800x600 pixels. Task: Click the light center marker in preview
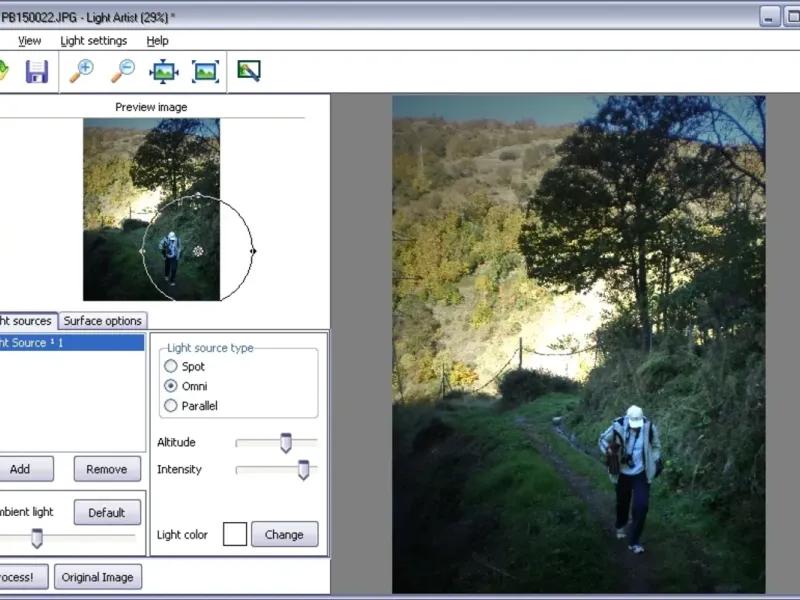198,251
